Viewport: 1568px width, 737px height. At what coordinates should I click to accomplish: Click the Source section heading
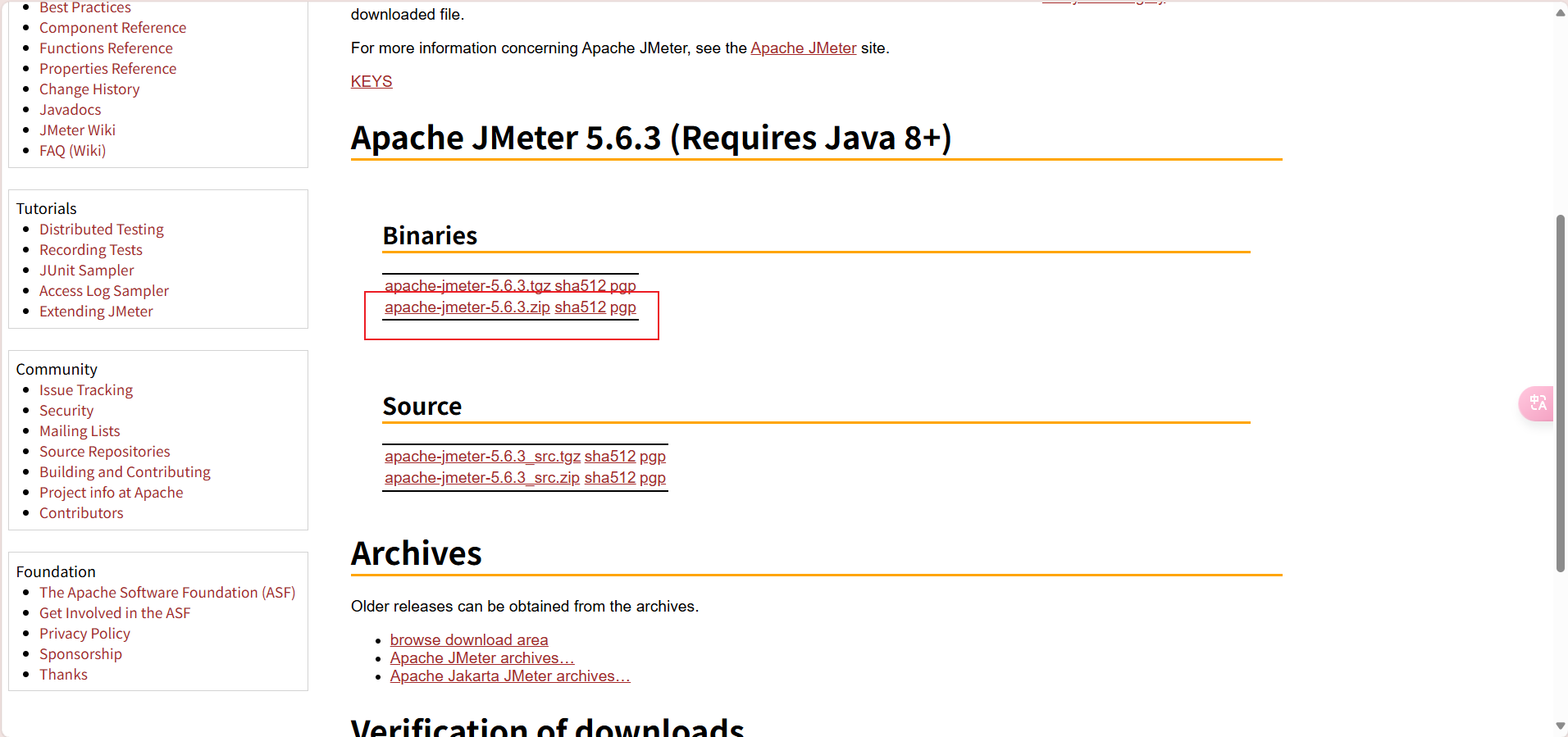pyautogui.click(x=422, y=407)
